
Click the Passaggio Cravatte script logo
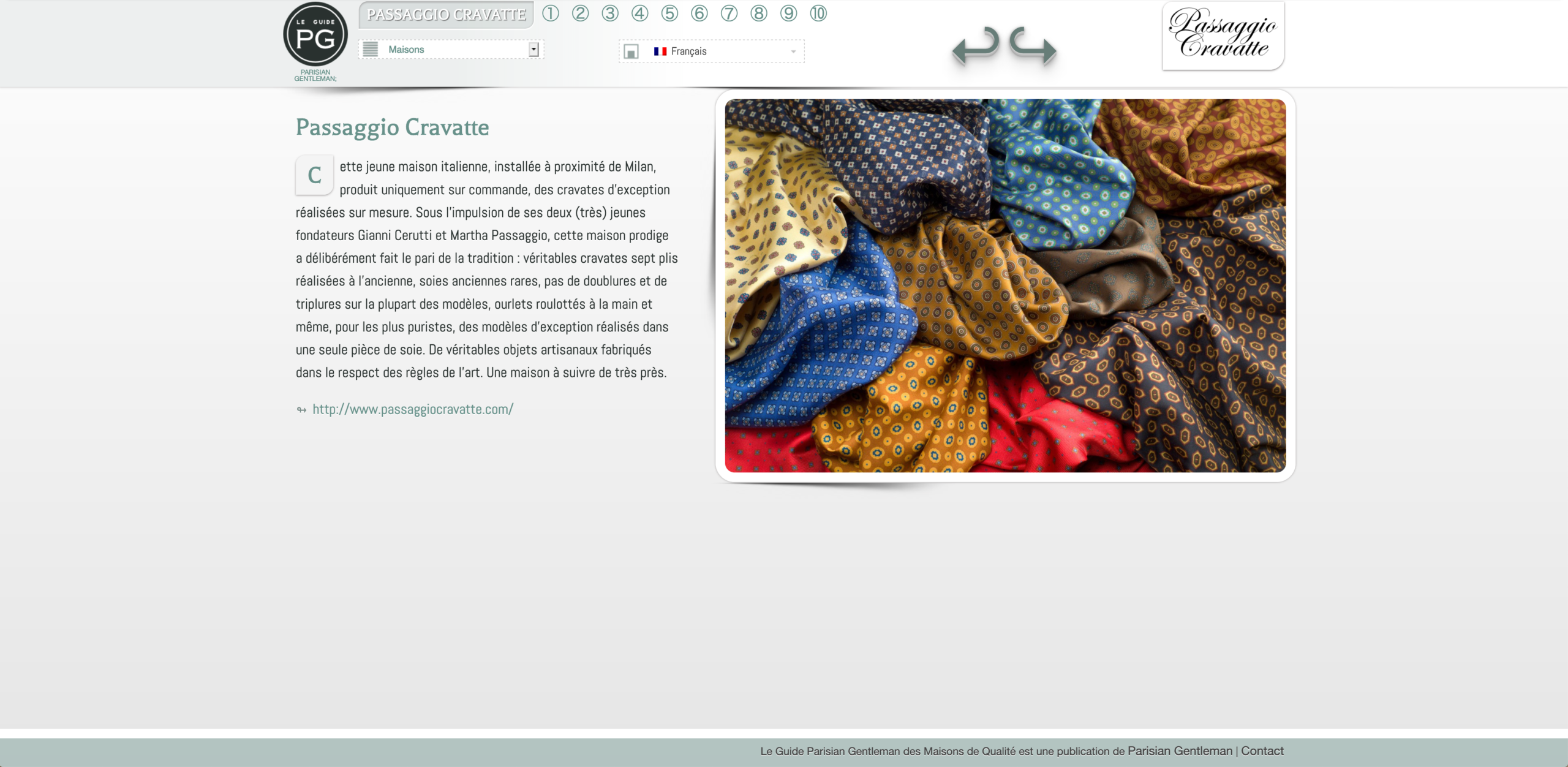(x=1223, y=36)
